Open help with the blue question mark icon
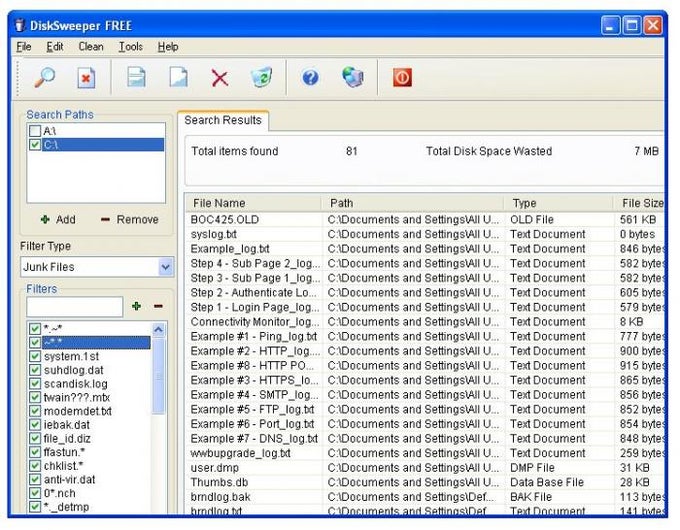Screen dimensions: 680x530 point(310,78)
